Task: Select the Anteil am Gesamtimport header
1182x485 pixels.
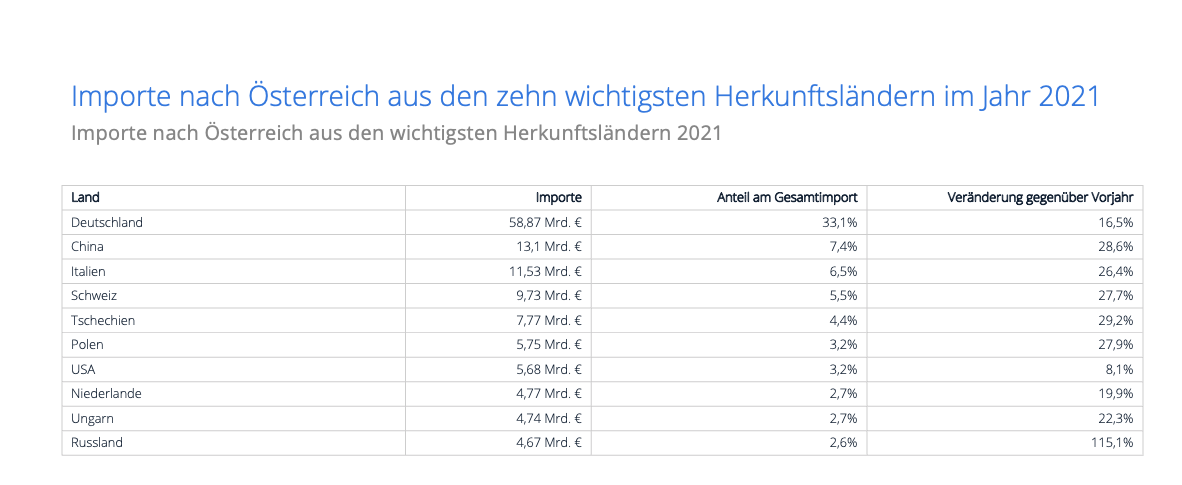Action: 787,198
